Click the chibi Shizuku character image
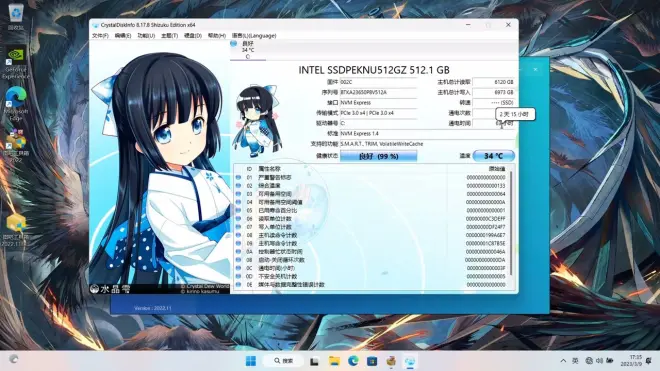Screen dimensions: 660x371 pyautogui.click(x=257, y=121)
